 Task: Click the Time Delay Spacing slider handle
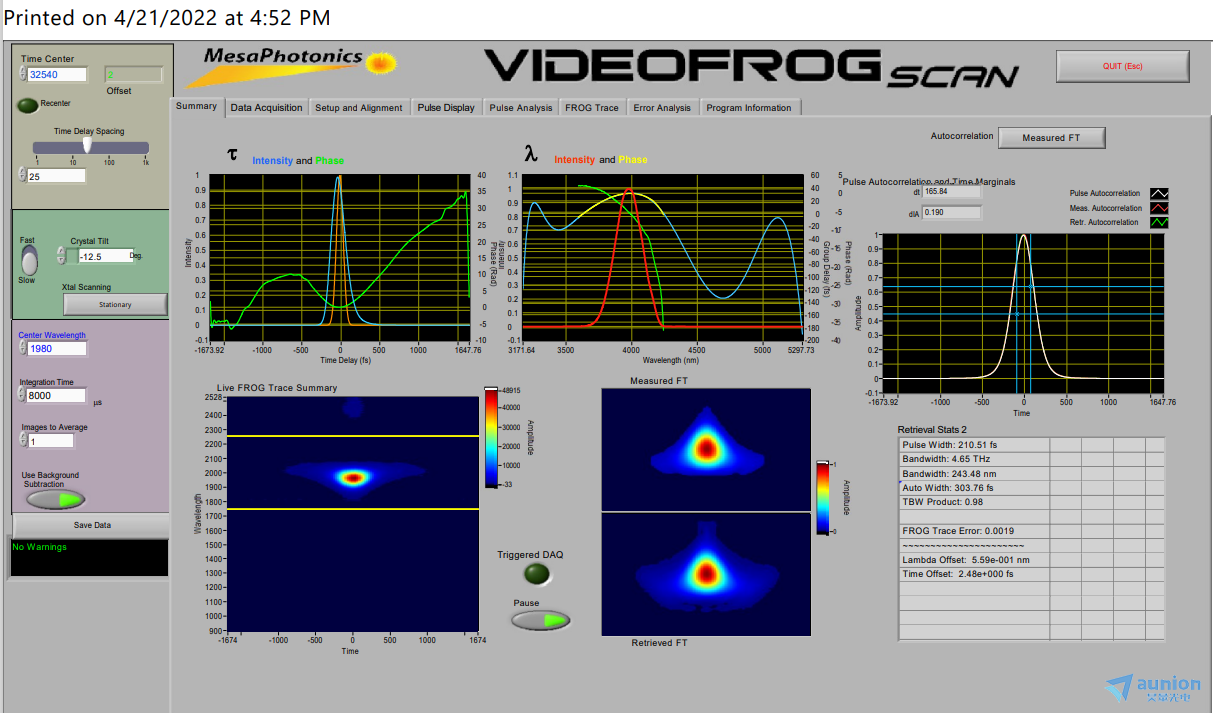87,144
